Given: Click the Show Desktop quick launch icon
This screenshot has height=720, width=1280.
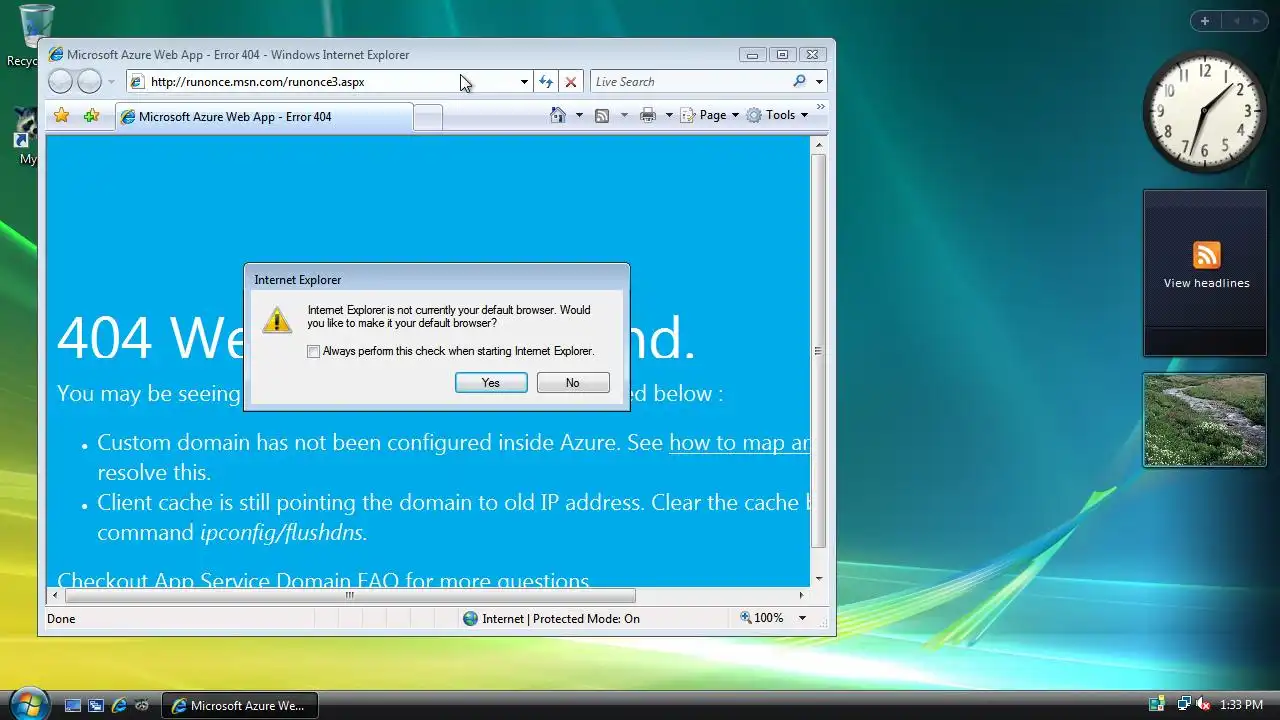Looking at the screenshot, I should 73,705.
